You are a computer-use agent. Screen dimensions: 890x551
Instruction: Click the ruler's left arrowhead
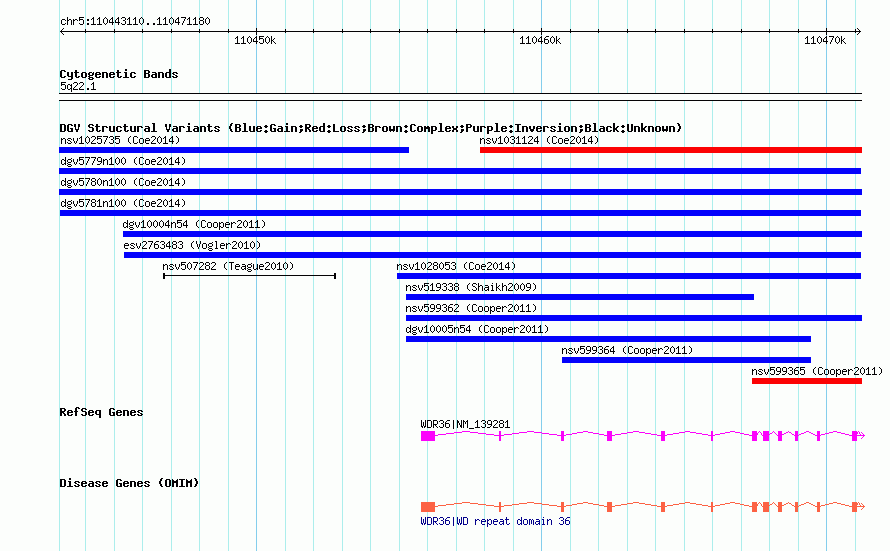(62, 31)
